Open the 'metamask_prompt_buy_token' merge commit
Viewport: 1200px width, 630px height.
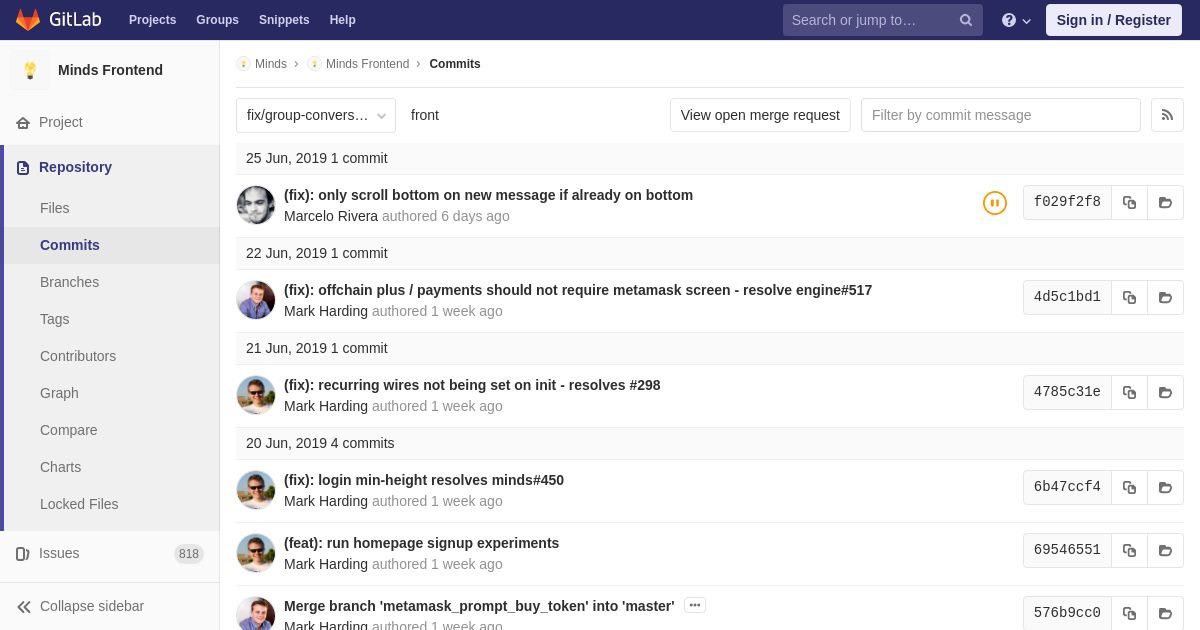pos(479,606)
